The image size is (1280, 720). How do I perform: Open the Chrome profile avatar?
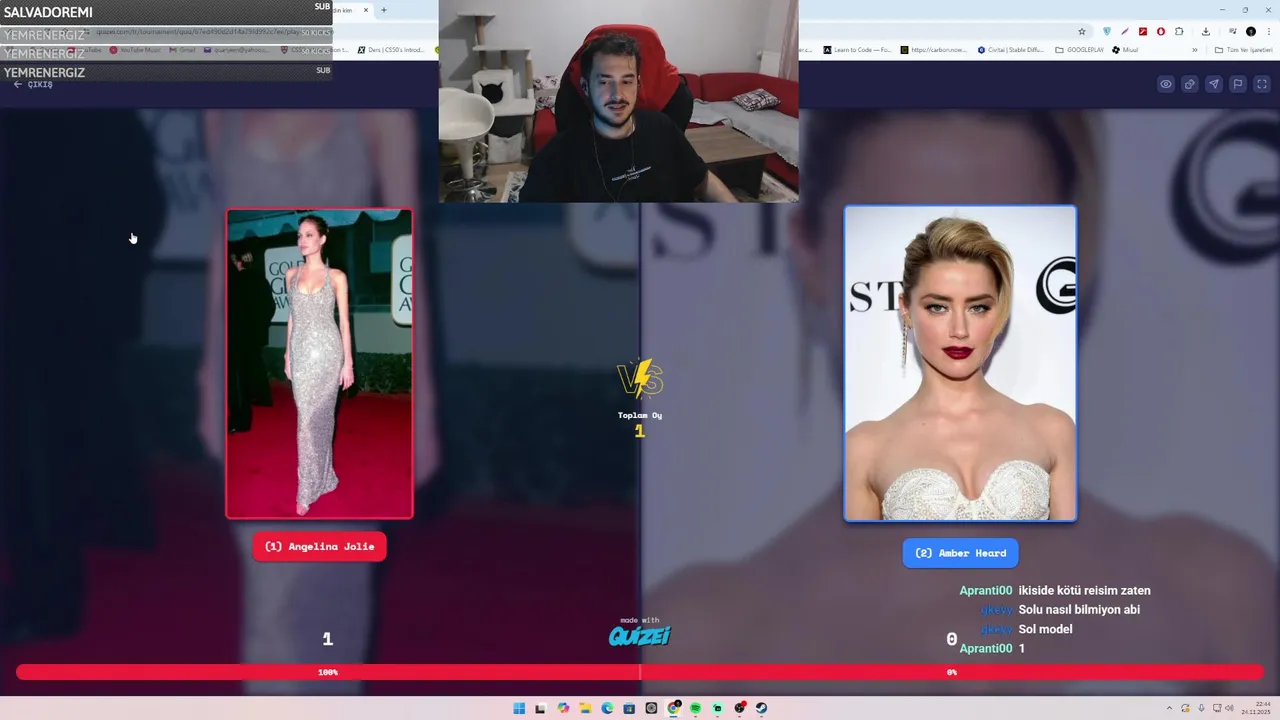pos(1251,31)
